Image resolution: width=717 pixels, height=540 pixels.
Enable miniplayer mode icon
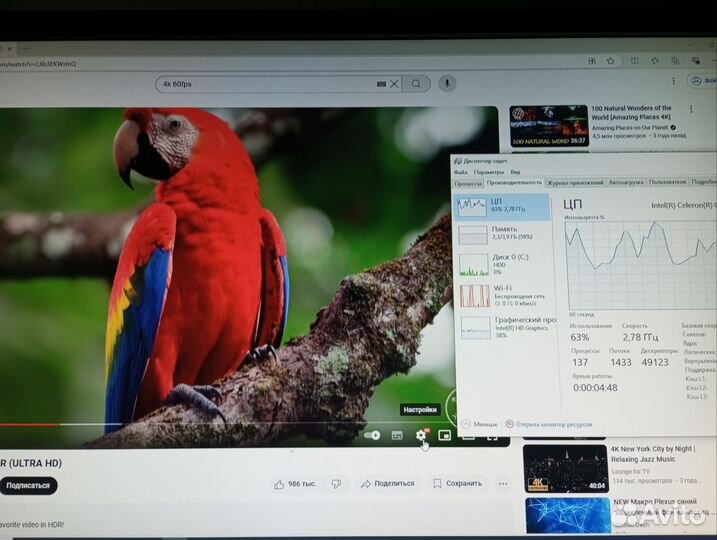pyautogui.click(x=445, y=435)
